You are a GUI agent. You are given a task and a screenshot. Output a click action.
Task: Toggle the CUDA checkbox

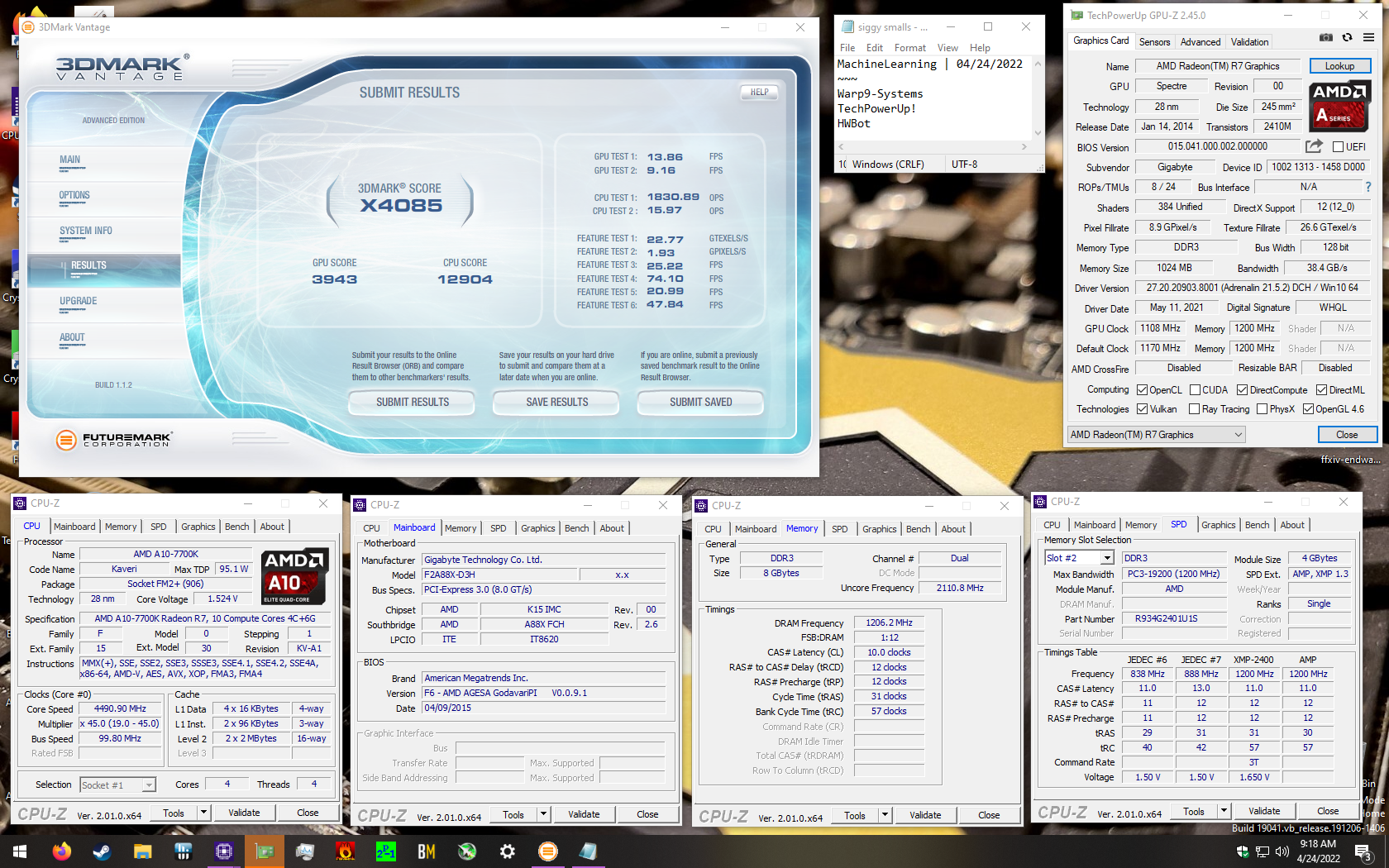pyautogui.click(x=1195, y=390)
